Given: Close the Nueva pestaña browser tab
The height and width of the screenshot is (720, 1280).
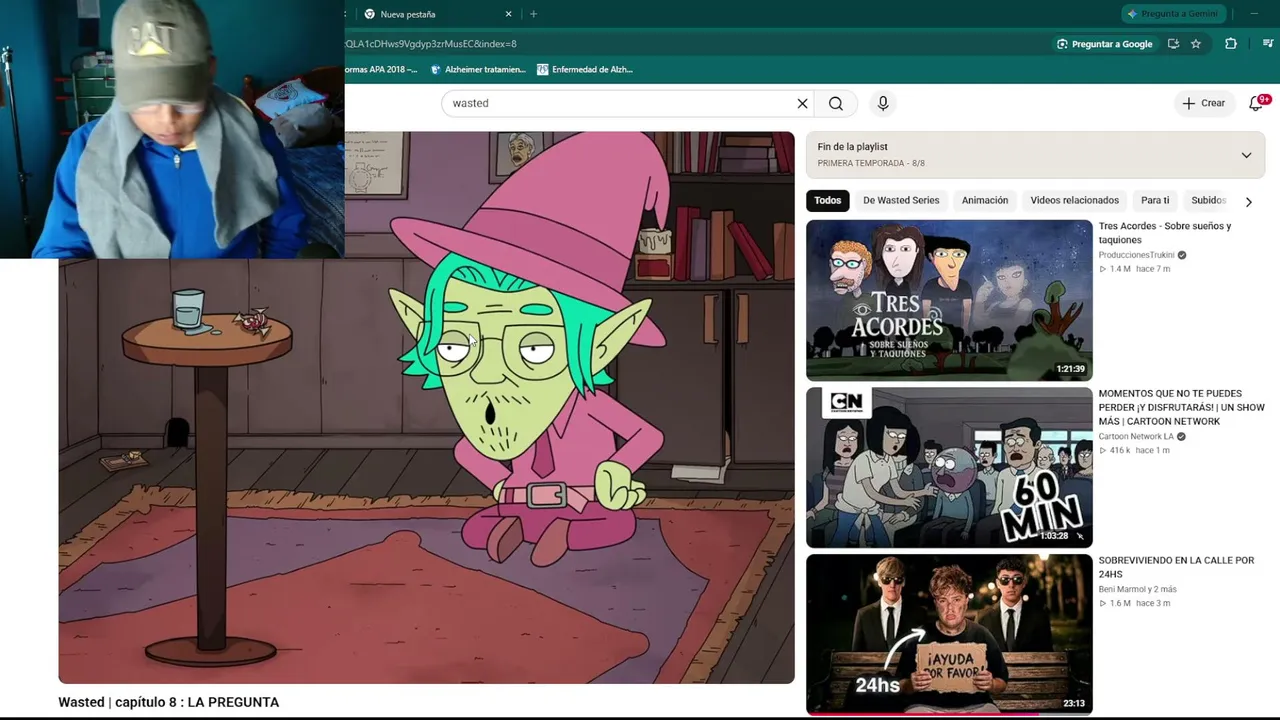Looking at the screenshot, I should click(x=508, y=14).
